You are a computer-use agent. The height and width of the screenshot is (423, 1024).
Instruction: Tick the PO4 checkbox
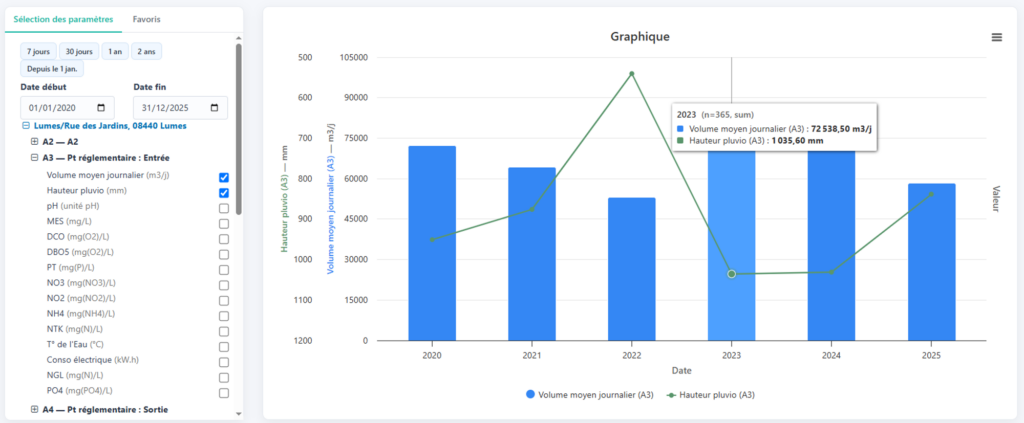(224, 393)
